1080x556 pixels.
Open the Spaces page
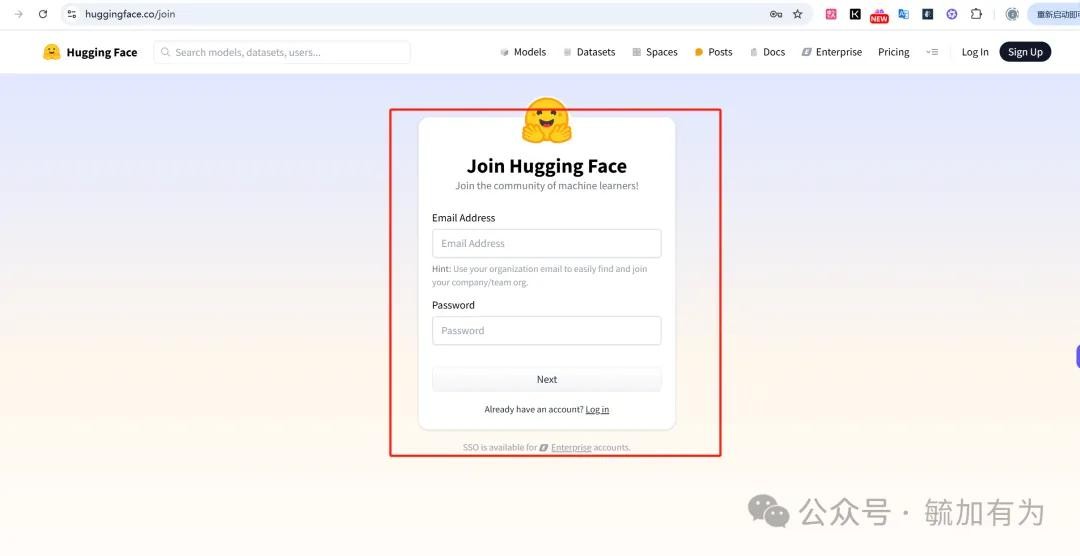pyautogui.click(x=654, y=52)
